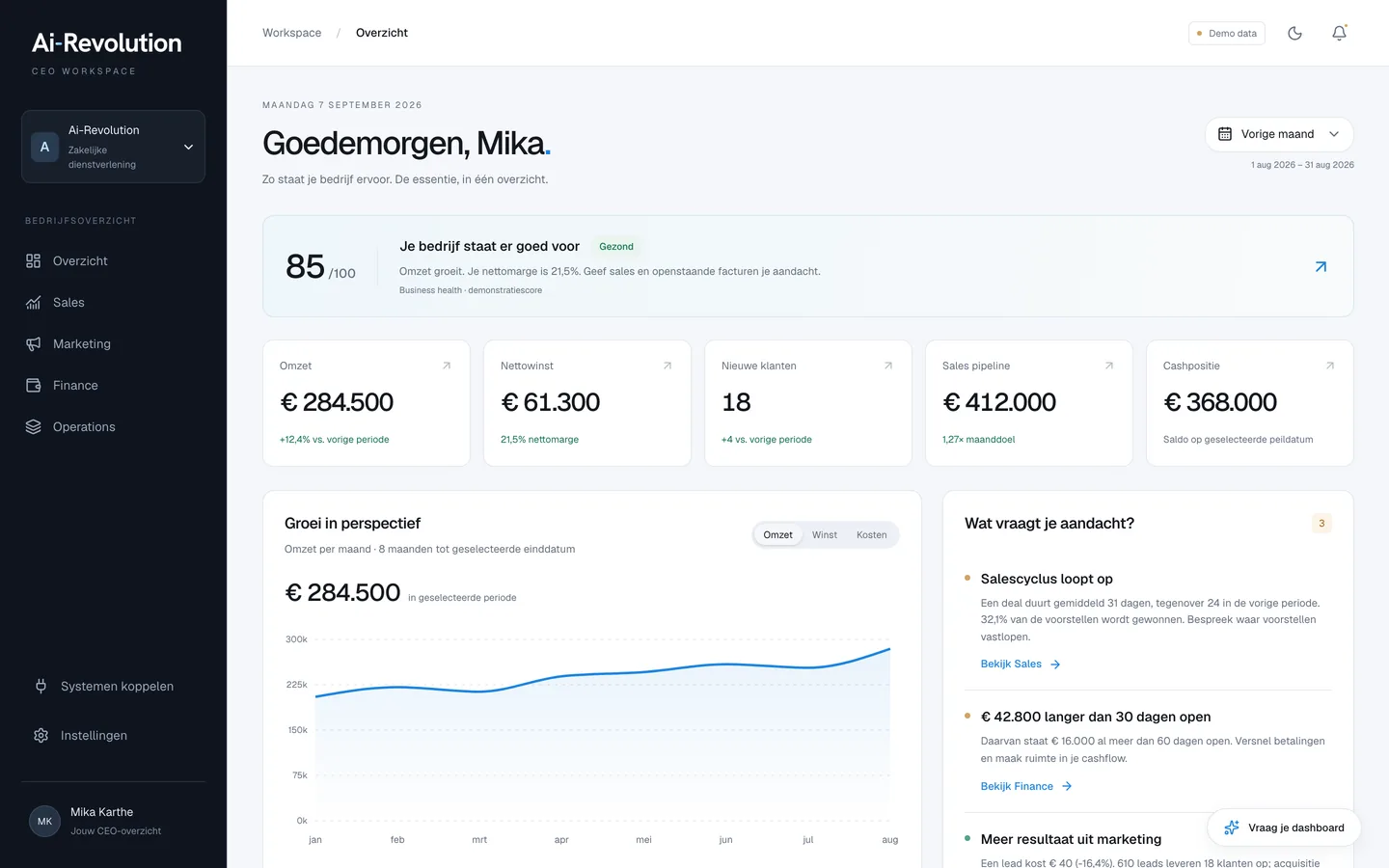Switch chart to Kosten
Viewport: 1389px width, 868px height.
[x=872, y=535]
